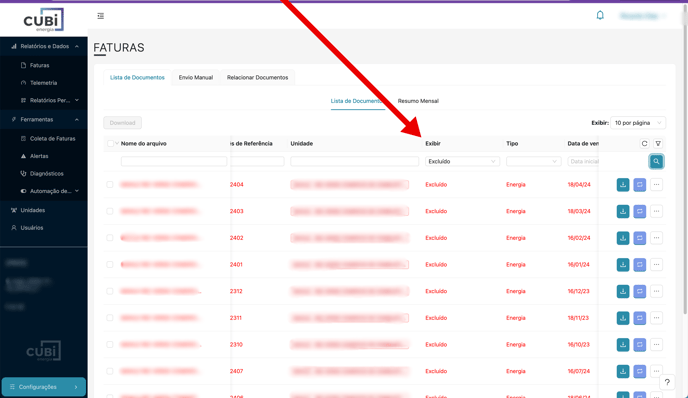This screenshot has height=398, width=688.
Task: Click the blue search magnifier button
Action: pyautogui.click(x=656, y=161)
